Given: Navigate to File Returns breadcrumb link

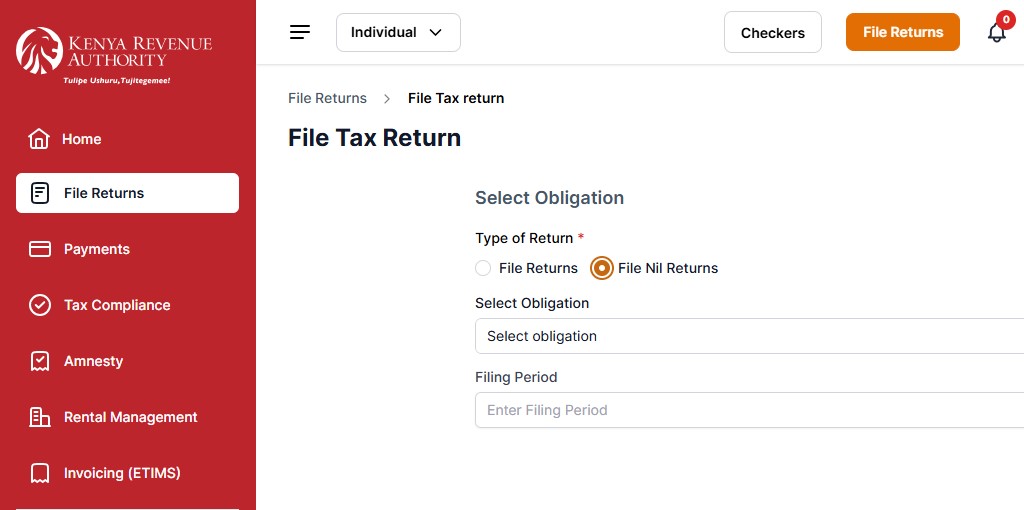Looking at the screenshot, I should (x=327, y=98).
